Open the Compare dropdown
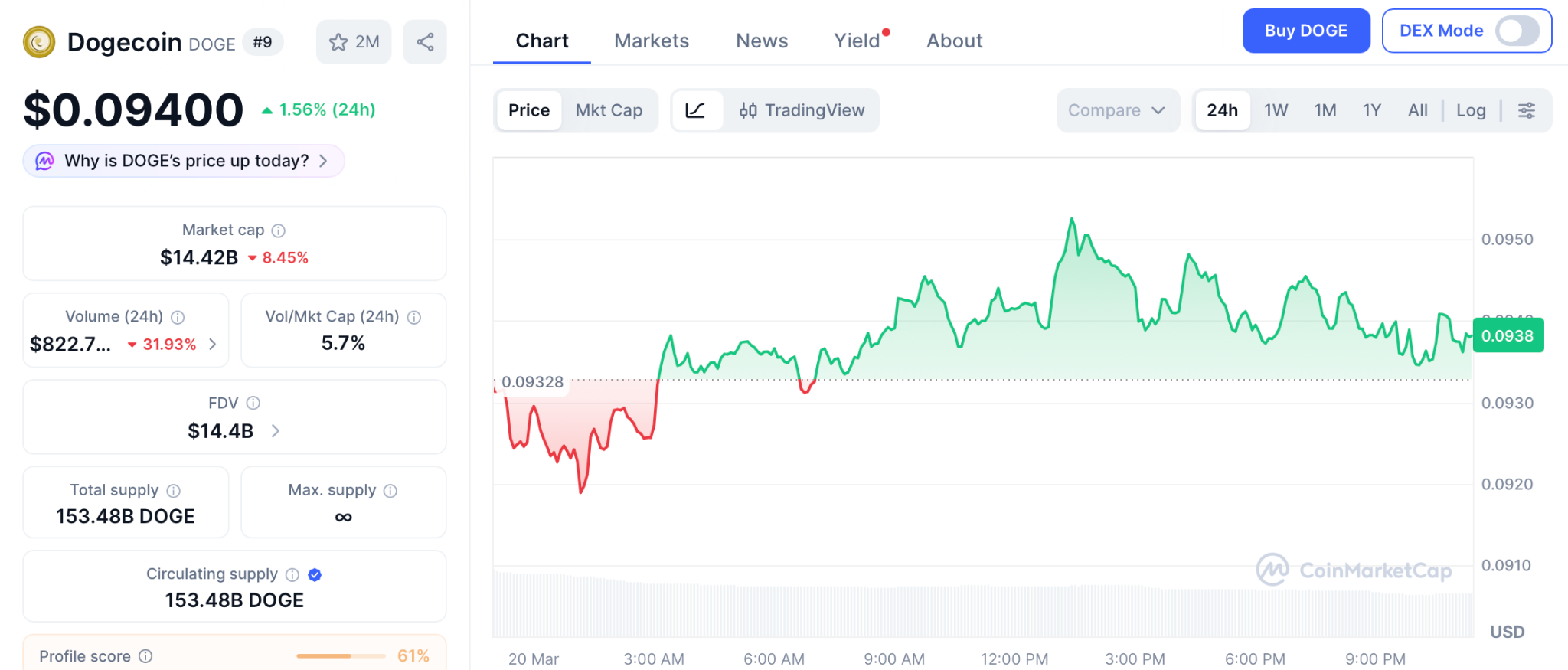 1117,110
